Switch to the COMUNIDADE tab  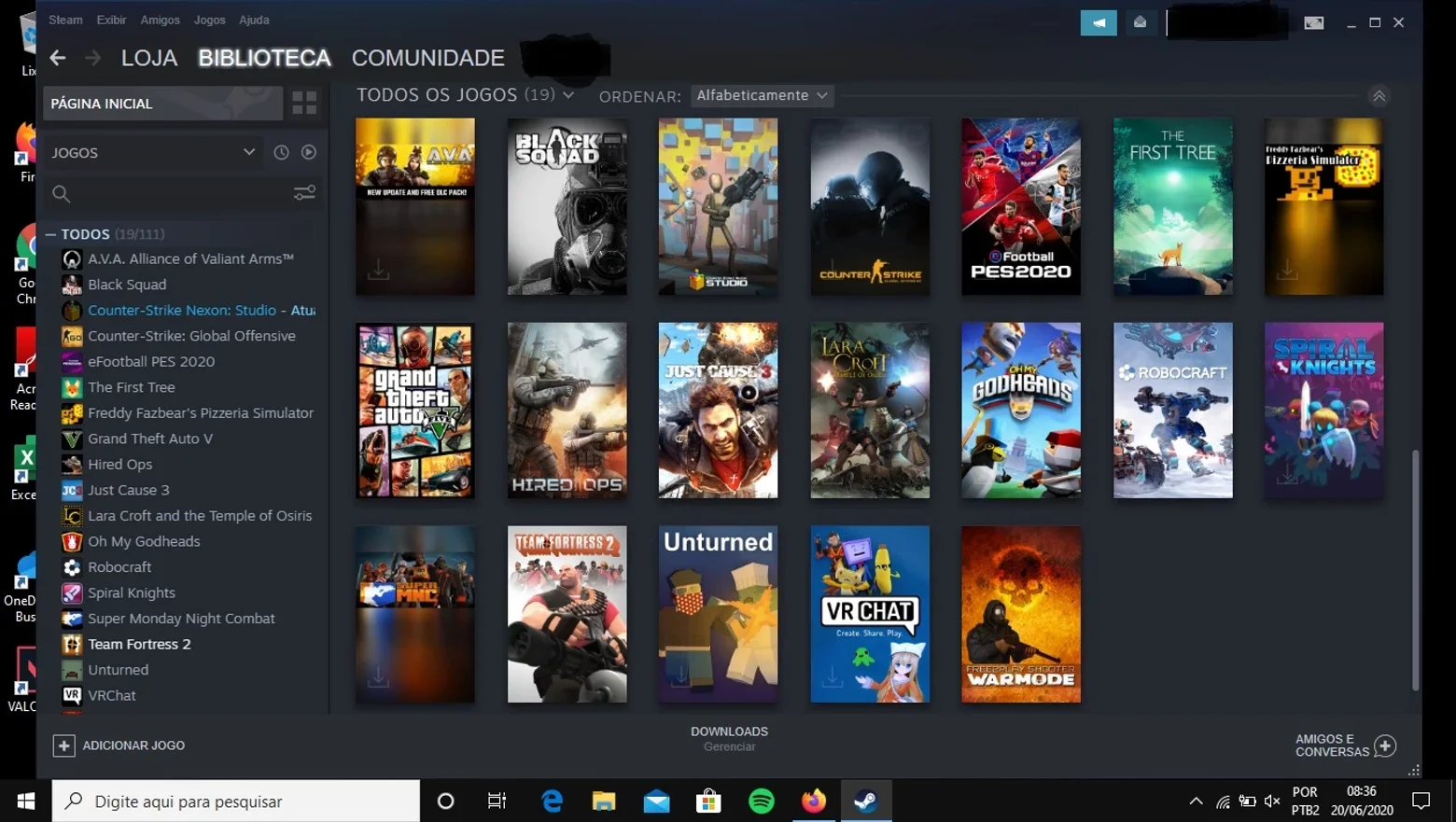pos(427,58)
